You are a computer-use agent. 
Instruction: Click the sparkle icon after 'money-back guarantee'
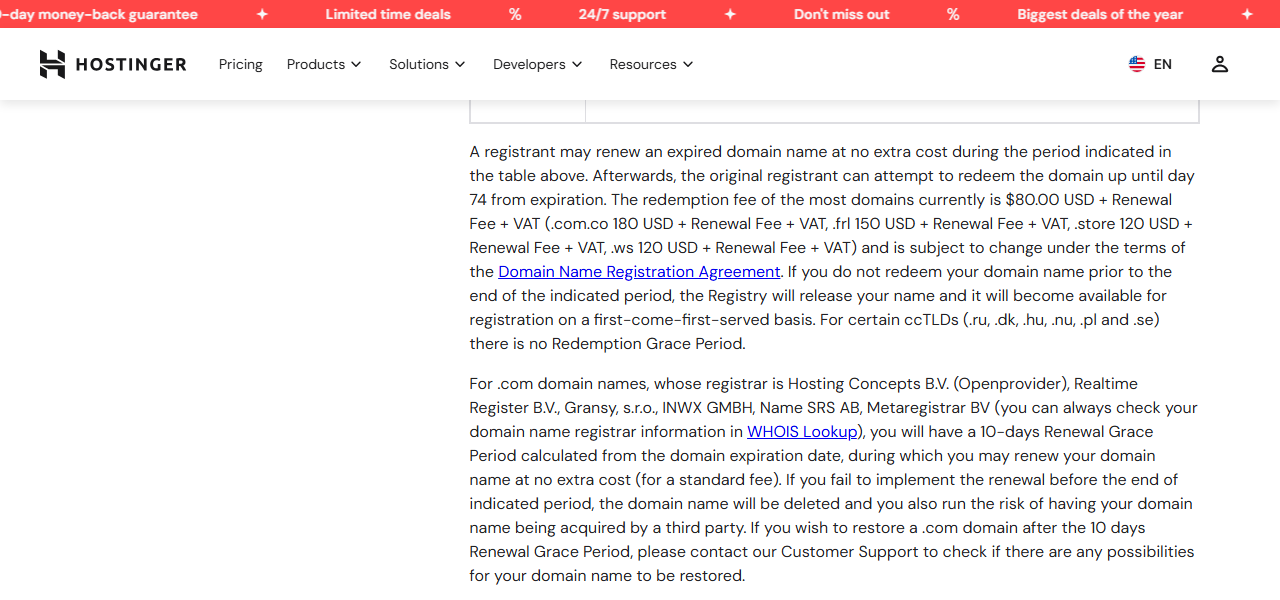point(262,14)
